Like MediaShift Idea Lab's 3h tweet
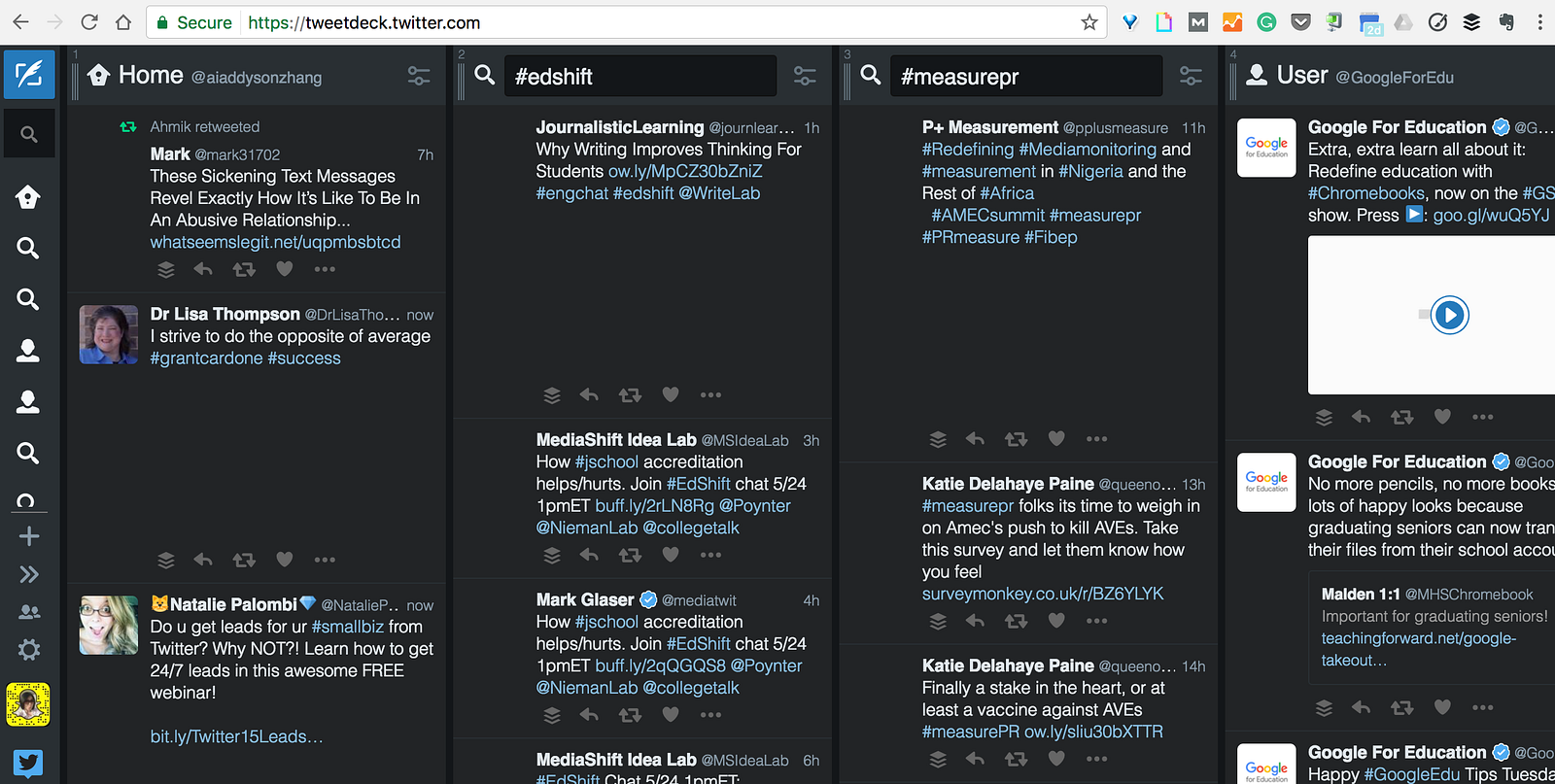This screenshot has width=1555, height=784. (x=671, y=555)
